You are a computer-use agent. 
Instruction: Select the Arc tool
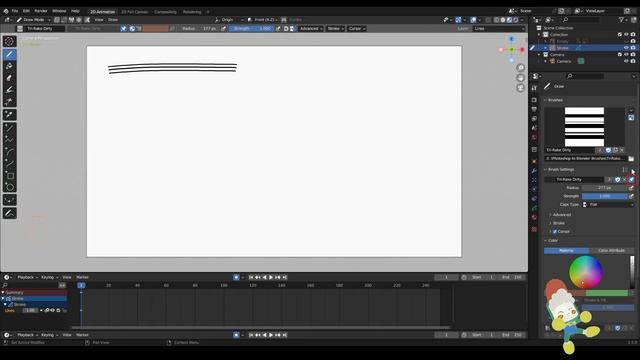pyautogui.click(x=9, y=152)
